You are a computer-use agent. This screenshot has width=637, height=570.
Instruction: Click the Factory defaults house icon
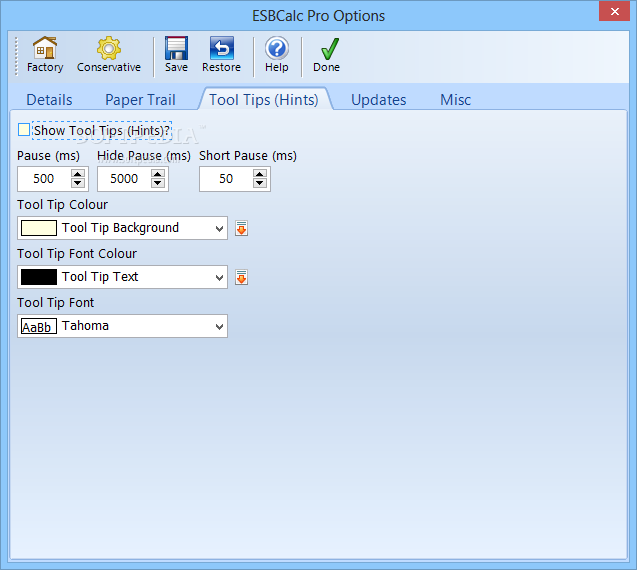(45, 48)
